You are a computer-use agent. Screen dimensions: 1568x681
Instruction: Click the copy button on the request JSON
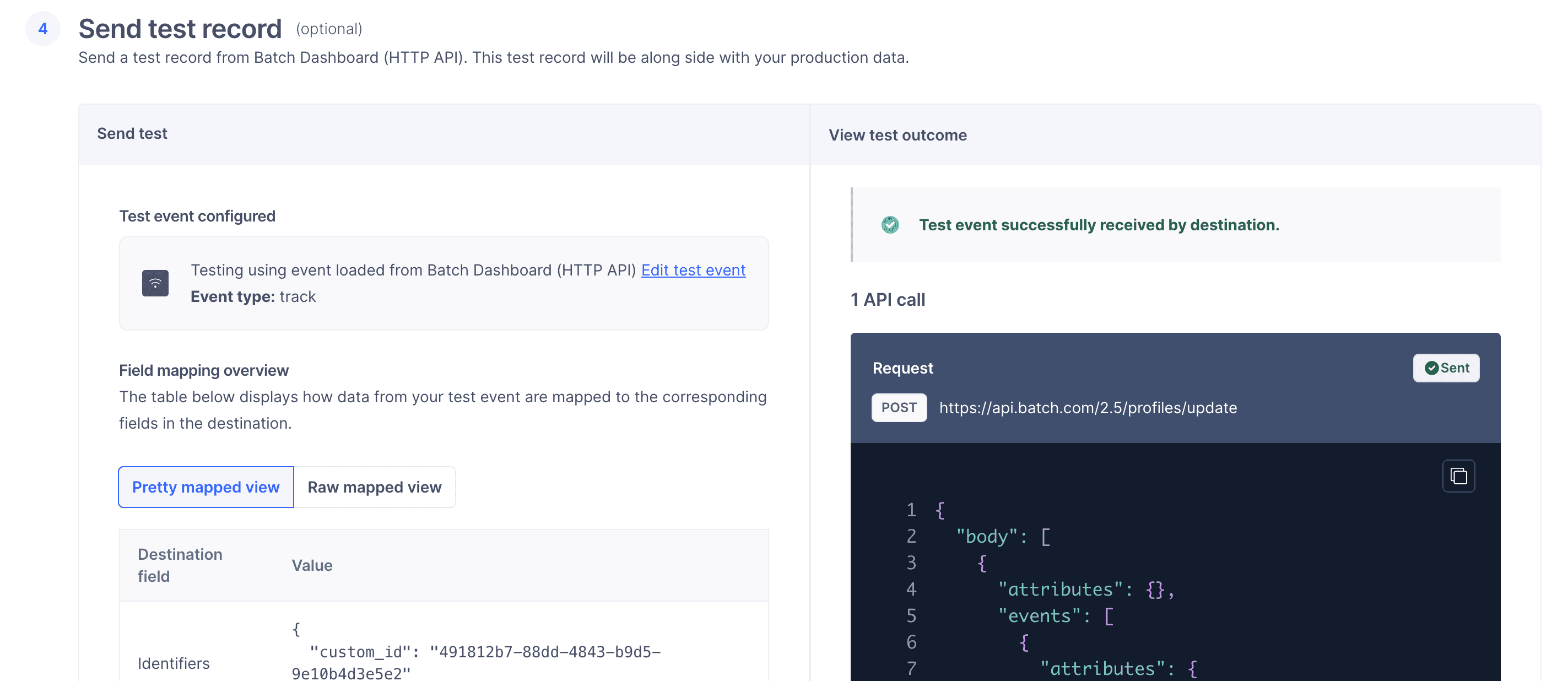1458,475
